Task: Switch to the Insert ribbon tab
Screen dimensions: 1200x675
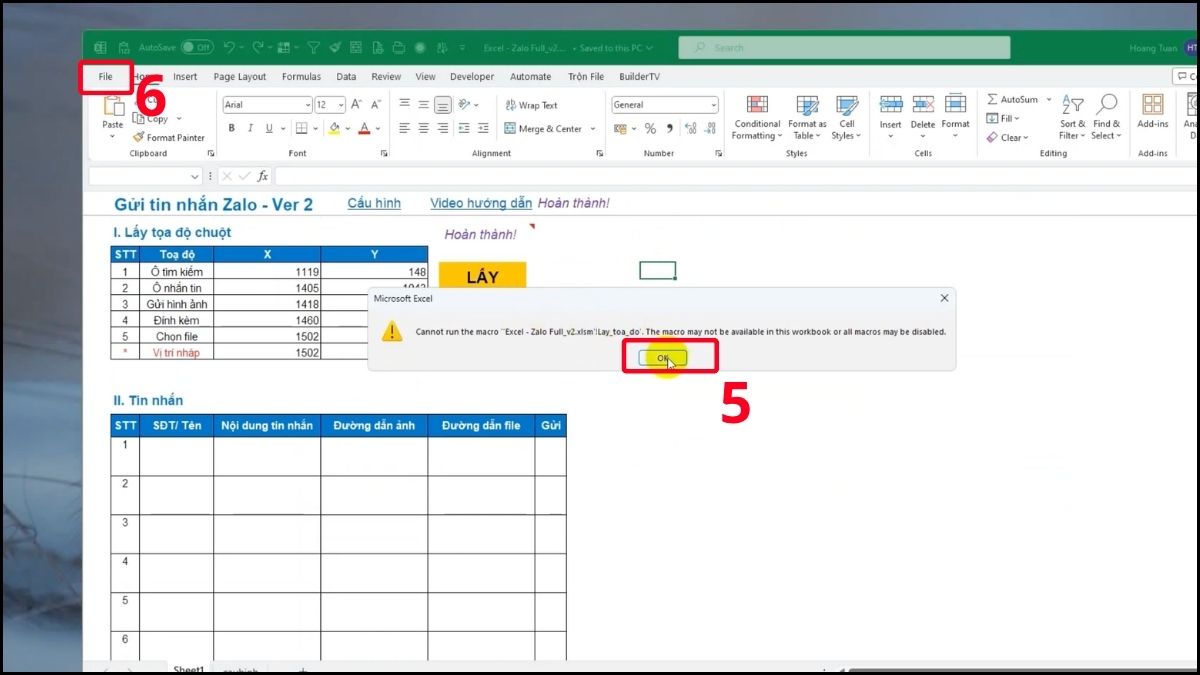Action: (x=185, y=77)
